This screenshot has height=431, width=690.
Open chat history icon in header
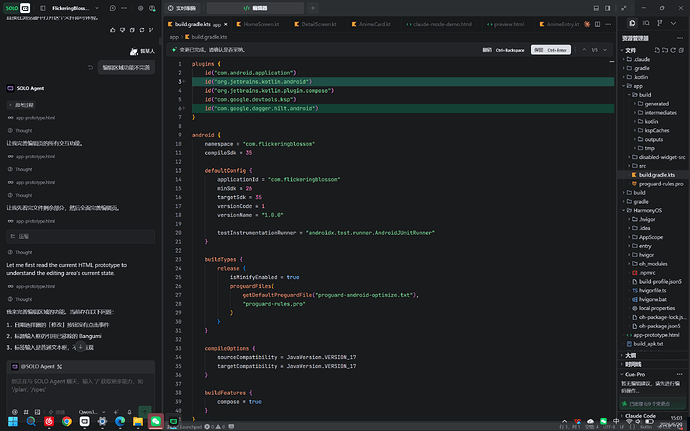[113, 8]
